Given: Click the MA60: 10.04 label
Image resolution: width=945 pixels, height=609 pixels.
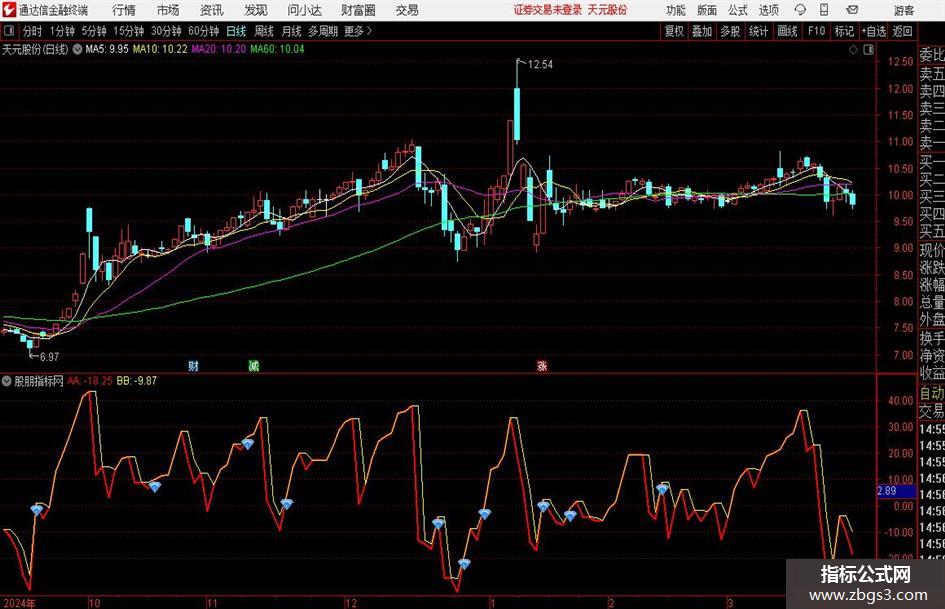Looking at the screenshot, I should [277, 49].
